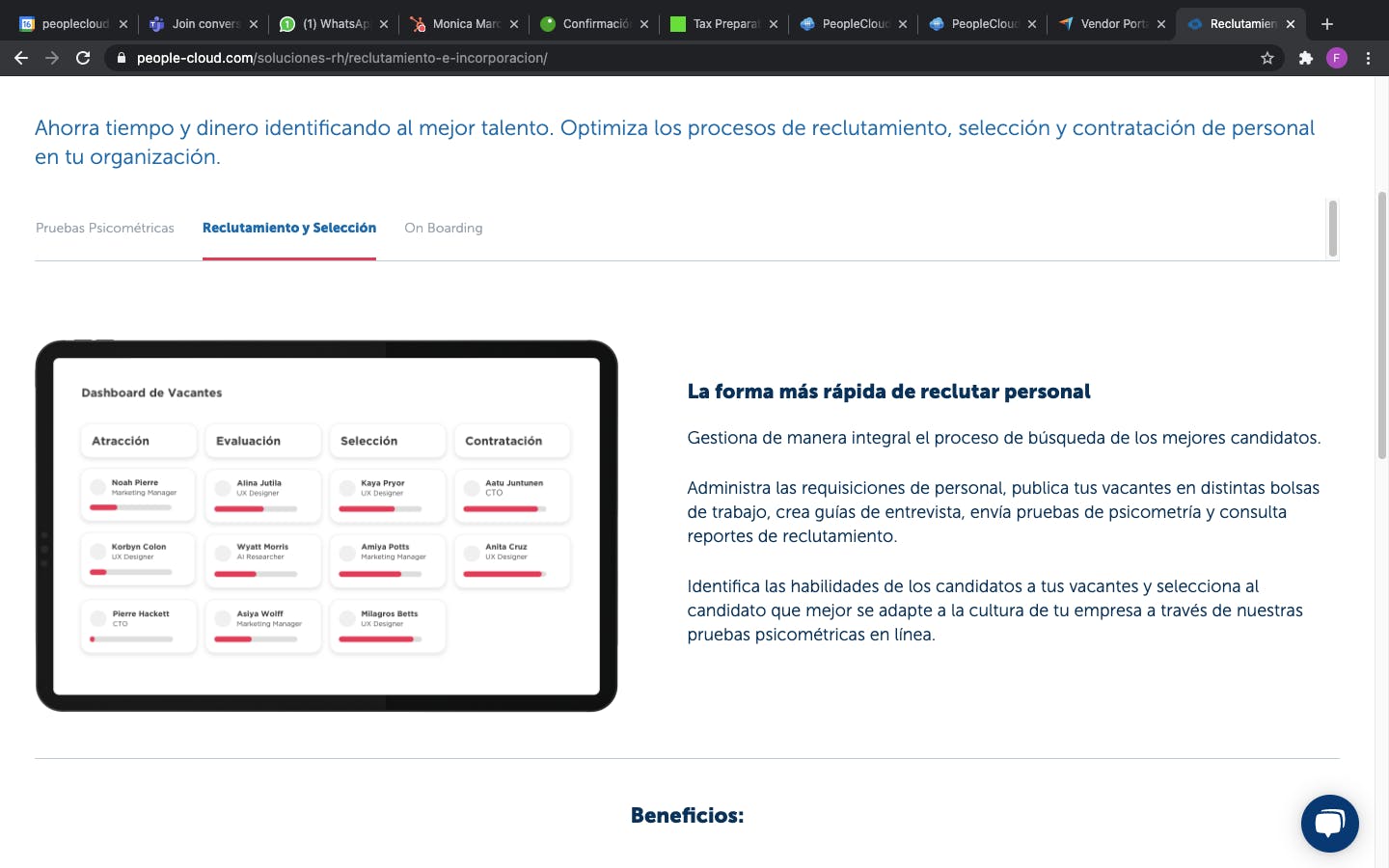Image resolution: width=1389 pixels, height=868 pixels.
Task: Click the Evaluación column header
Action: coord(263,441)
